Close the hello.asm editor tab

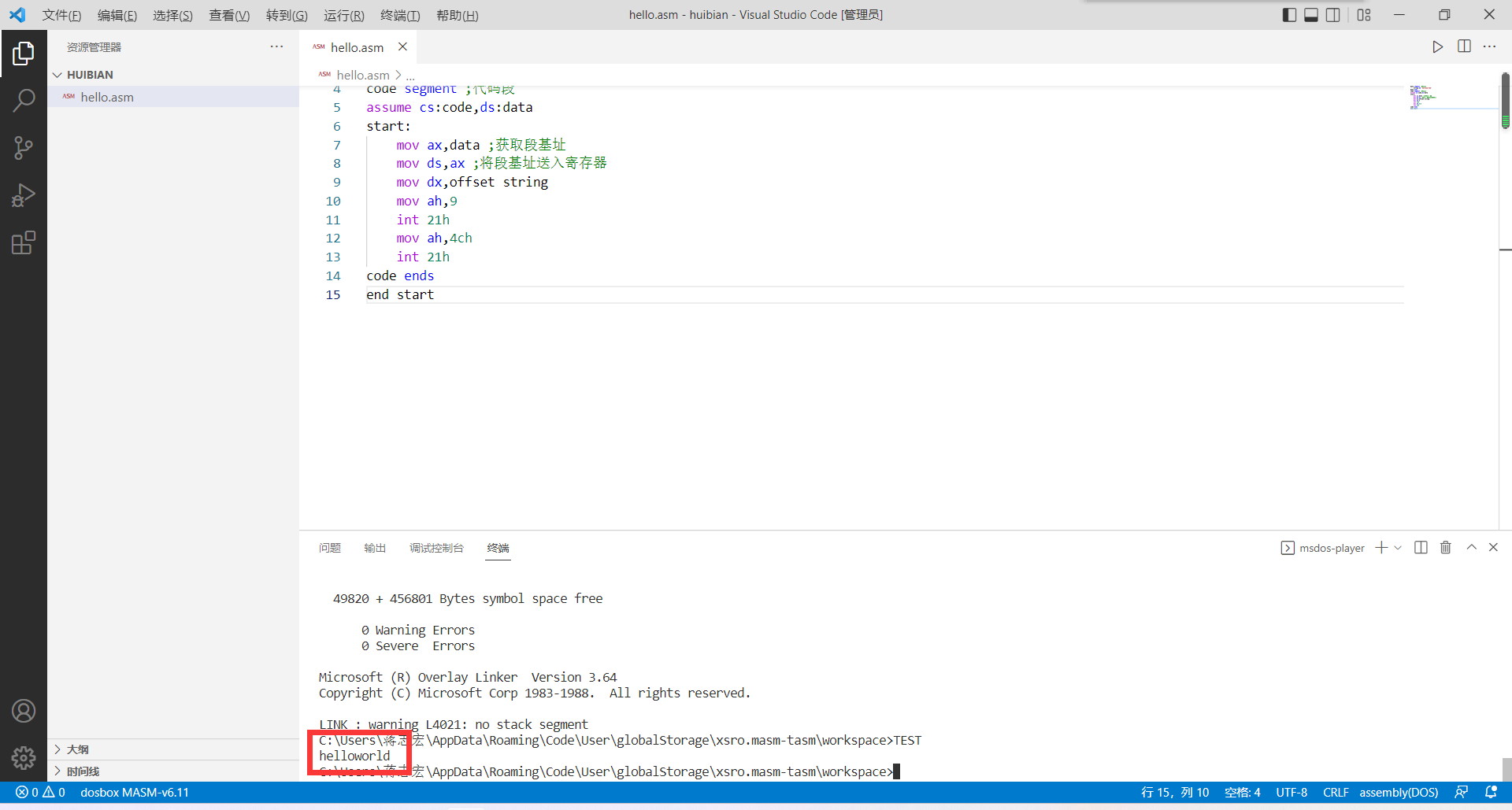(x=402, y=46)
